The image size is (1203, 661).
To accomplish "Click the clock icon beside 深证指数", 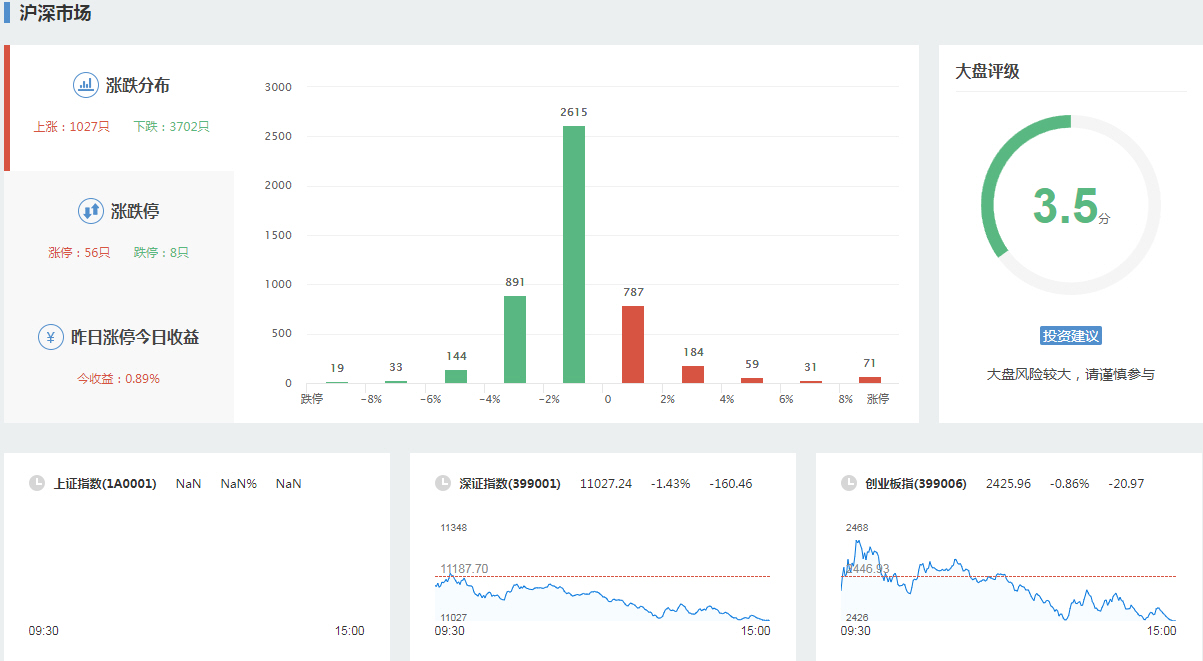I will [443, 484].
